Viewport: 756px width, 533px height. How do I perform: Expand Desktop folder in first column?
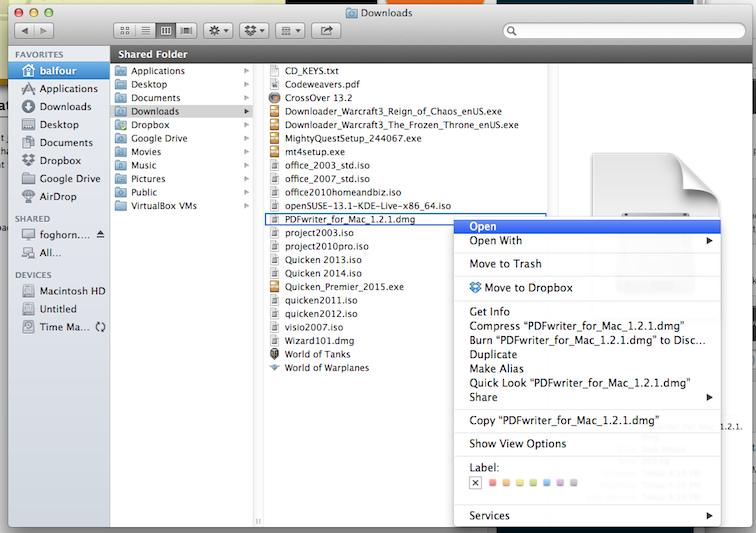[246, 84]
